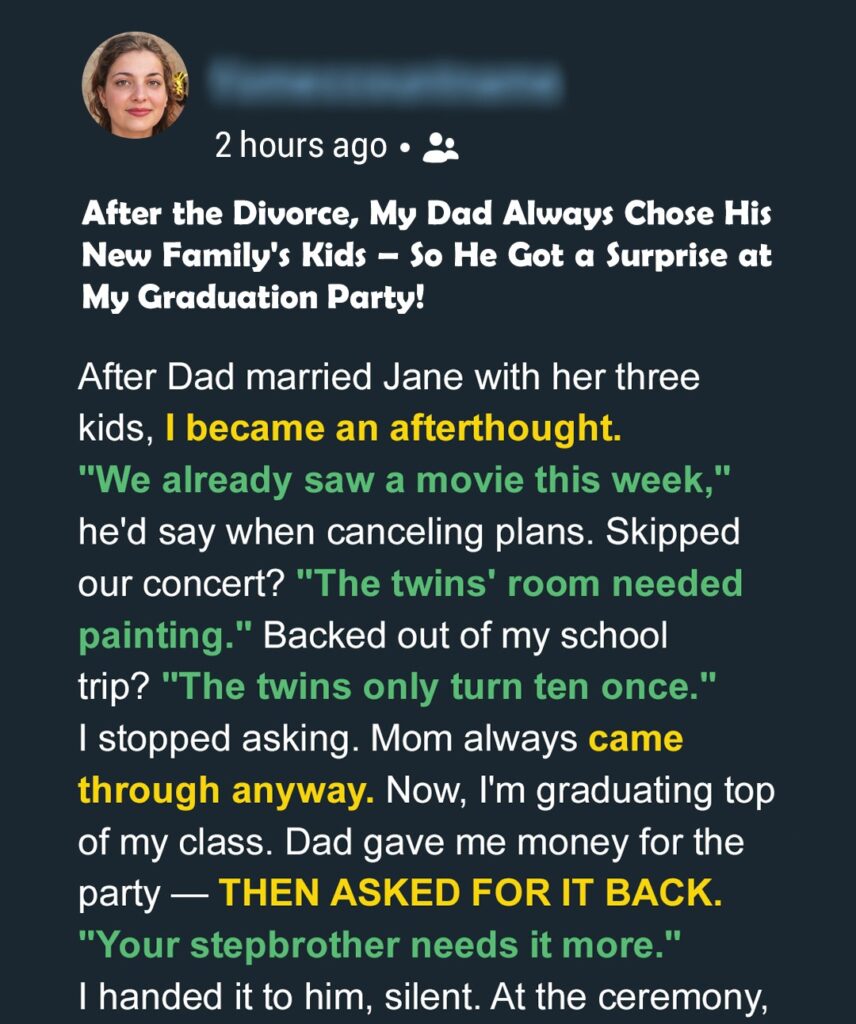Click green text 'The twins' room needed'
This screenshot has width=856, height=1024.
(x=519, y=583)
